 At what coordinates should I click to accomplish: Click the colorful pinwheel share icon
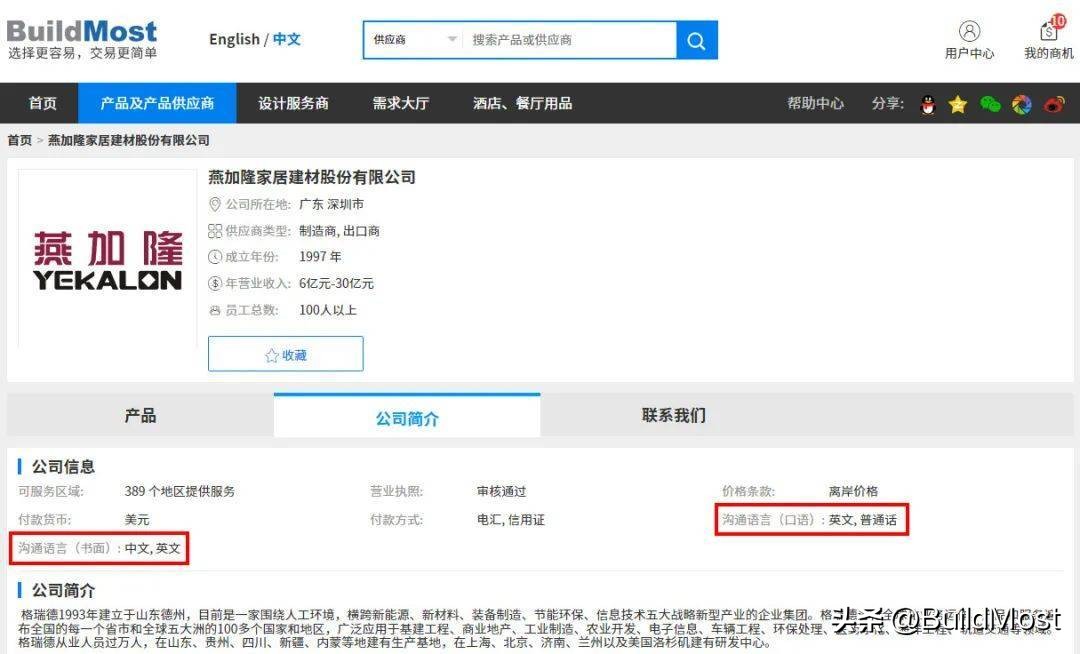pos(1021,103)
